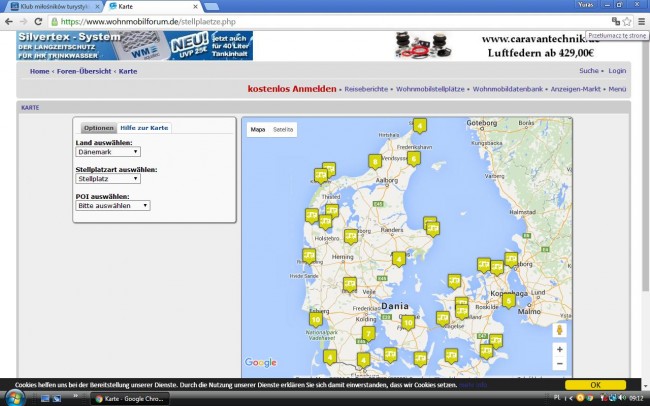Zoom in the map with plus button

pos(559,349)
